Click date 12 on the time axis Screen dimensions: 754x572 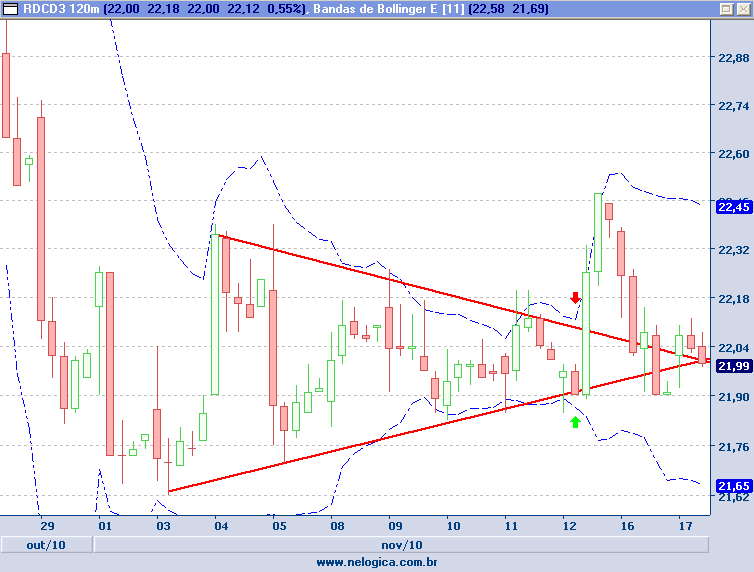pyautogui.click(x=569, y=525)
